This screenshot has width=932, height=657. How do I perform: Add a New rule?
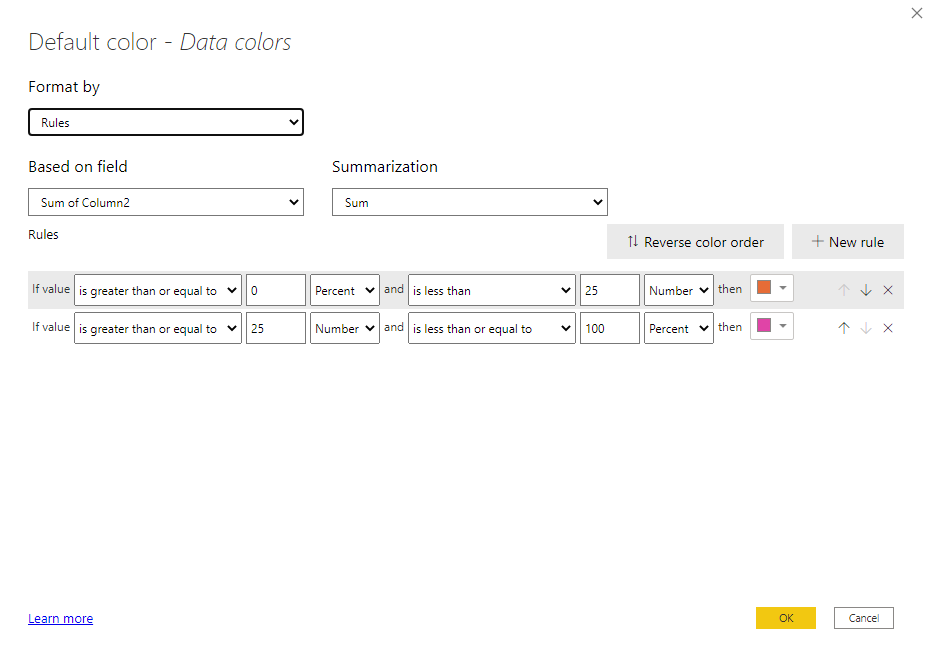[x=848, y=241]
